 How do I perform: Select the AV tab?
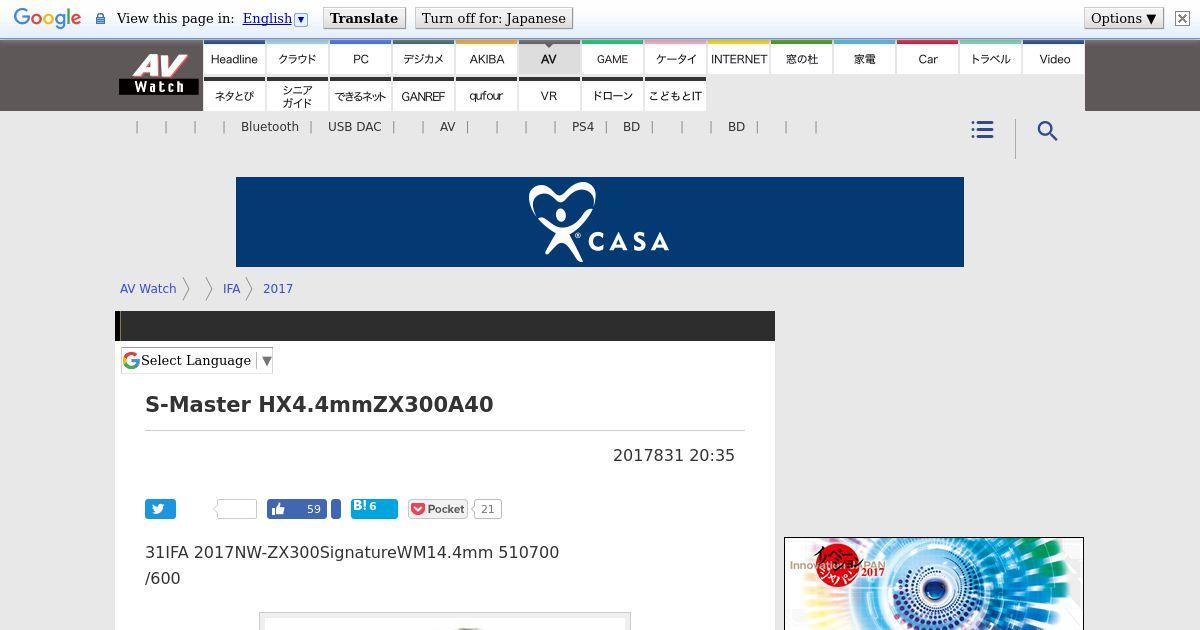(549, 59)
